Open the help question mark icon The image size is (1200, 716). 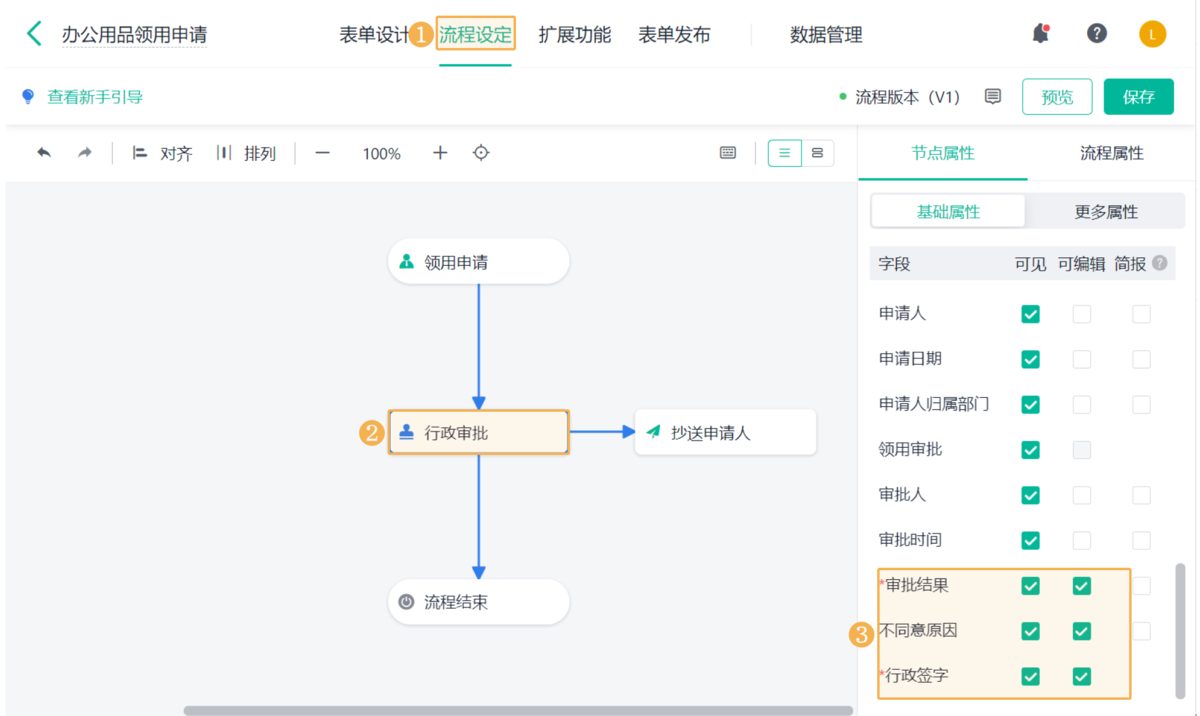coord(1097,33)
